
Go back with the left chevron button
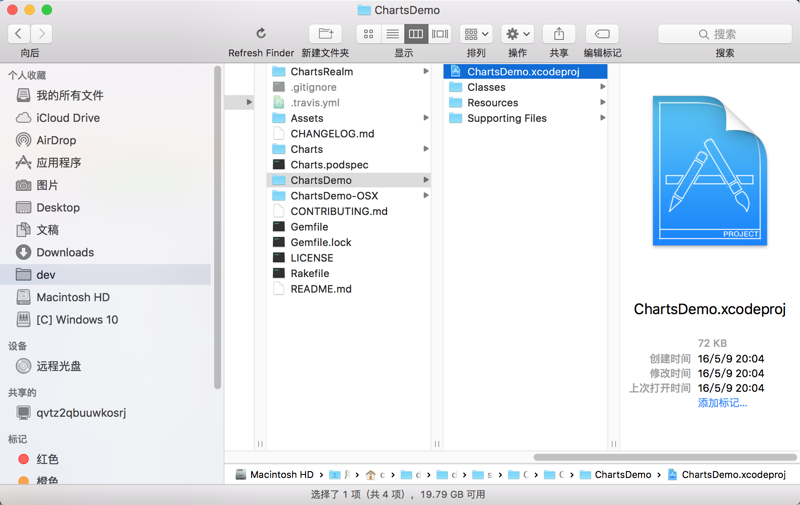19,34
